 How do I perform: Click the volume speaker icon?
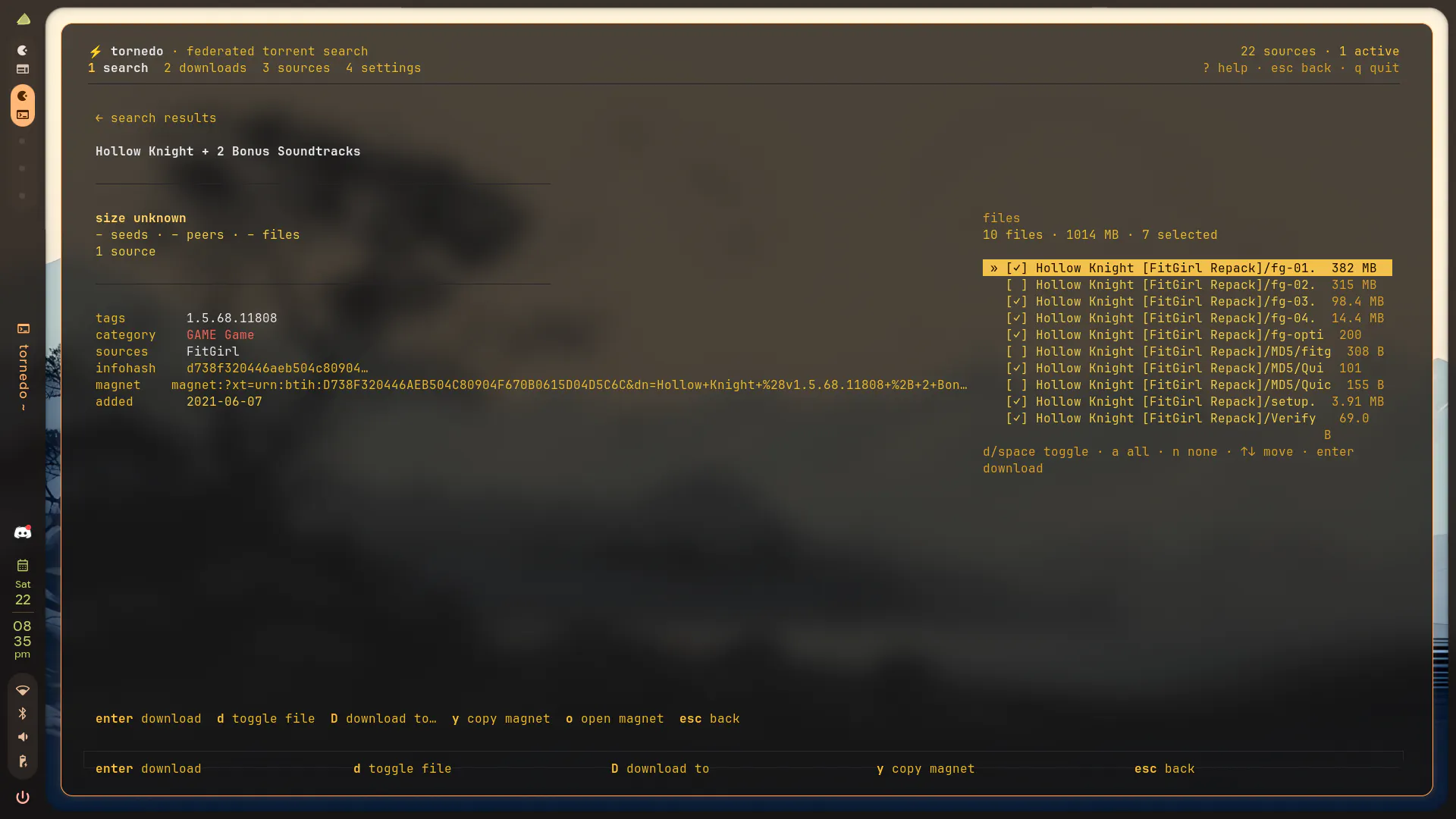point(23,737)
